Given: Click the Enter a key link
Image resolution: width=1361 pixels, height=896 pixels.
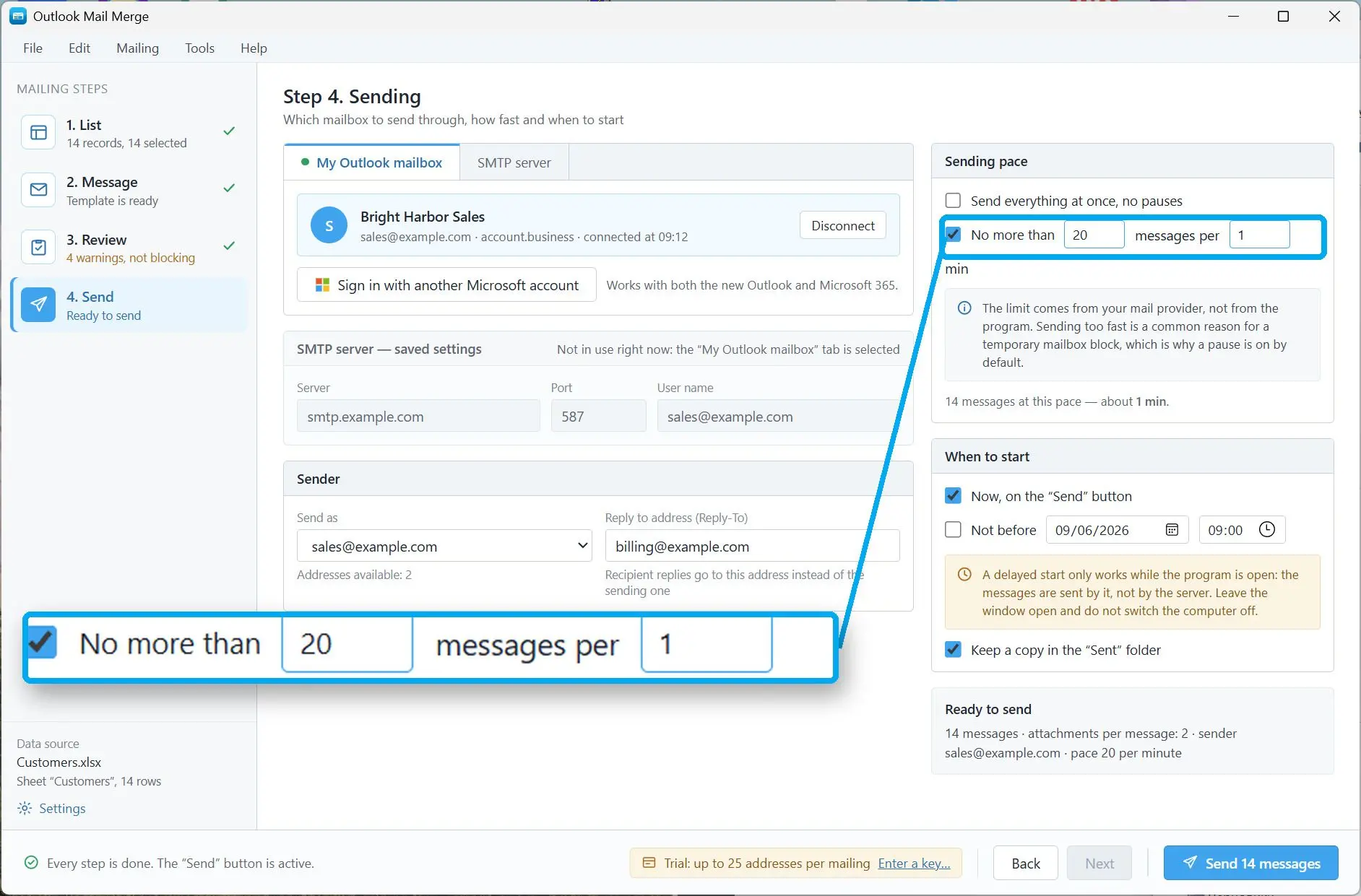Looking at the screenshot, I should click(x=914, y=864).
